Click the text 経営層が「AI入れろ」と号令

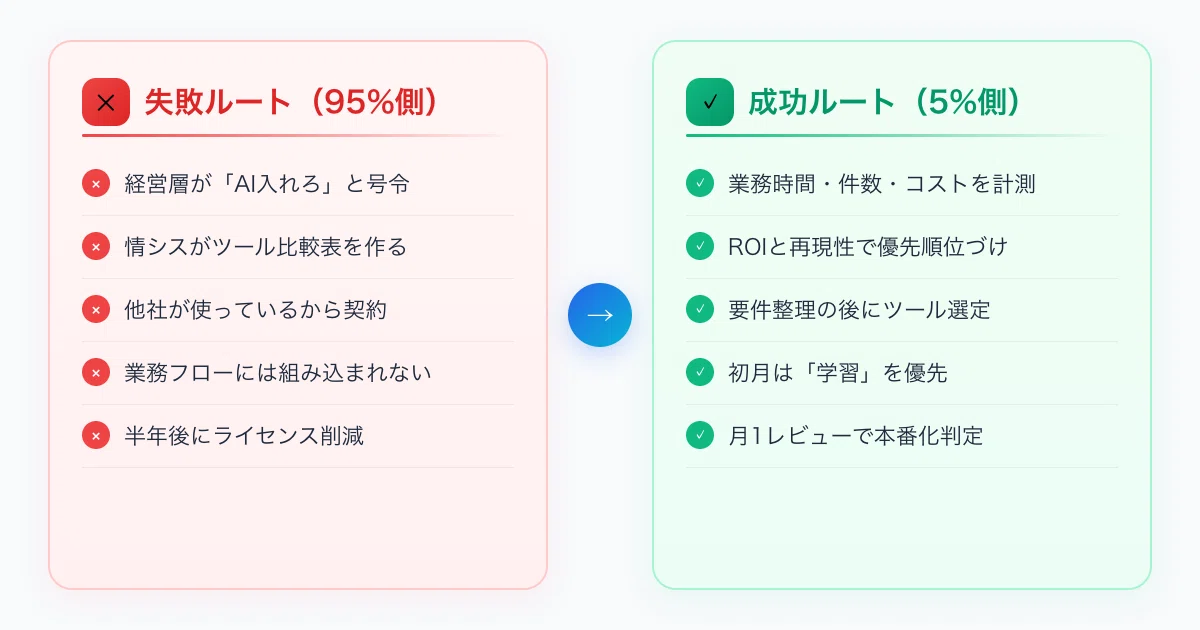tap(267, 184)
